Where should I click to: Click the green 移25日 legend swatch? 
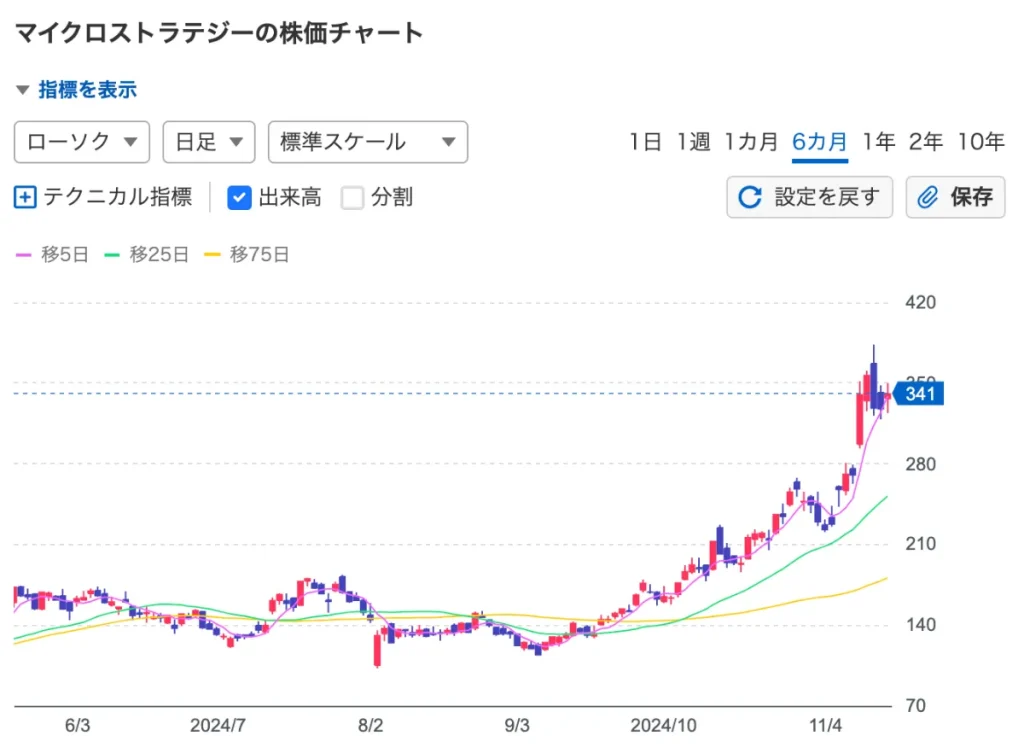[x=112, y=255]
